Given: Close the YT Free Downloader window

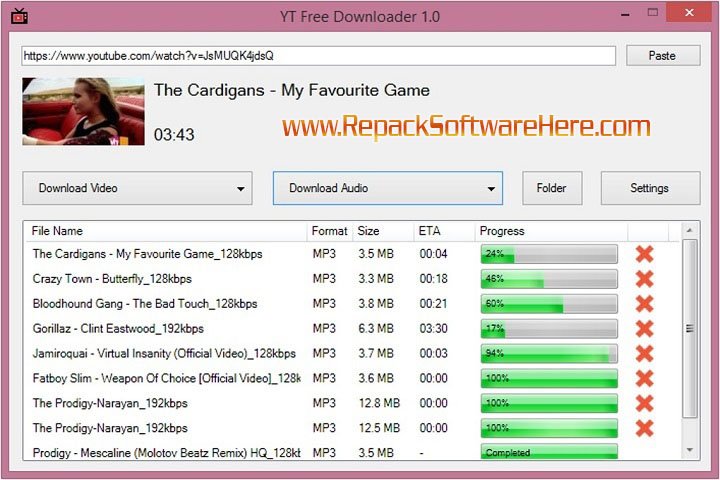Looking at the screenshot, I should [689, 12].
